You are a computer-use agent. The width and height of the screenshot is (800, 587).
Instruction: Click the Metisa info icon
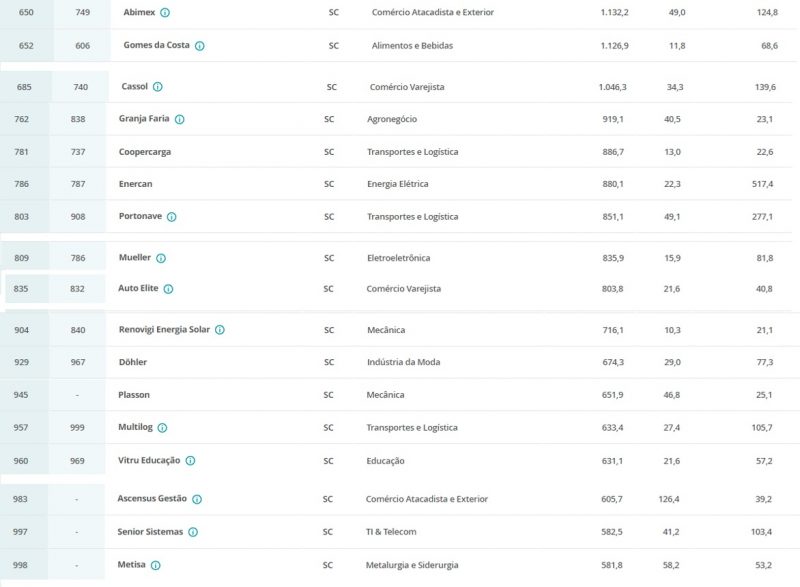tap(156, 565)
